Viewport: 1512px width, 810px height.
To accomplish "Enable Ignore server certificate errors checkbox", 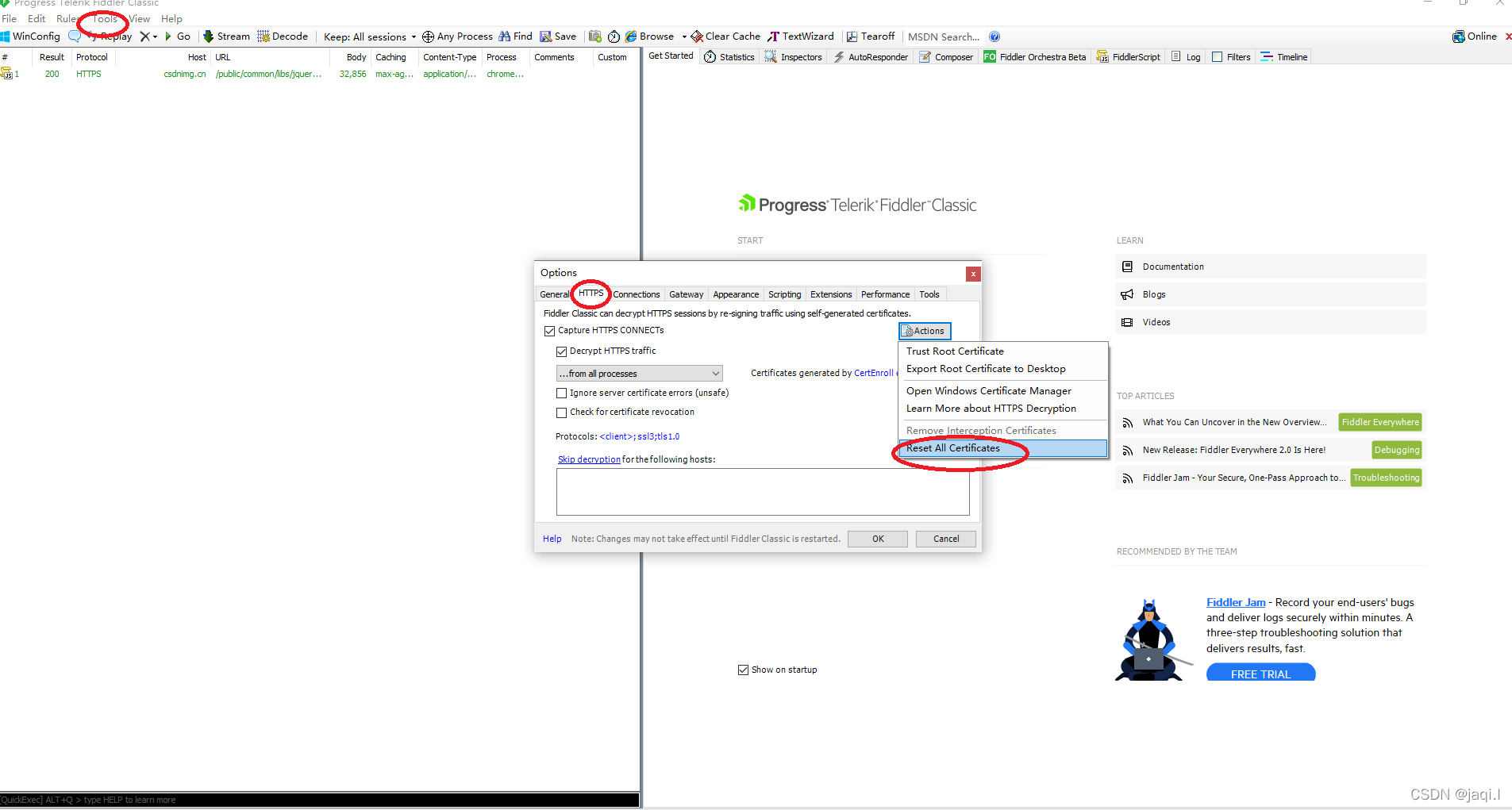I will click(x=561, y=393).
